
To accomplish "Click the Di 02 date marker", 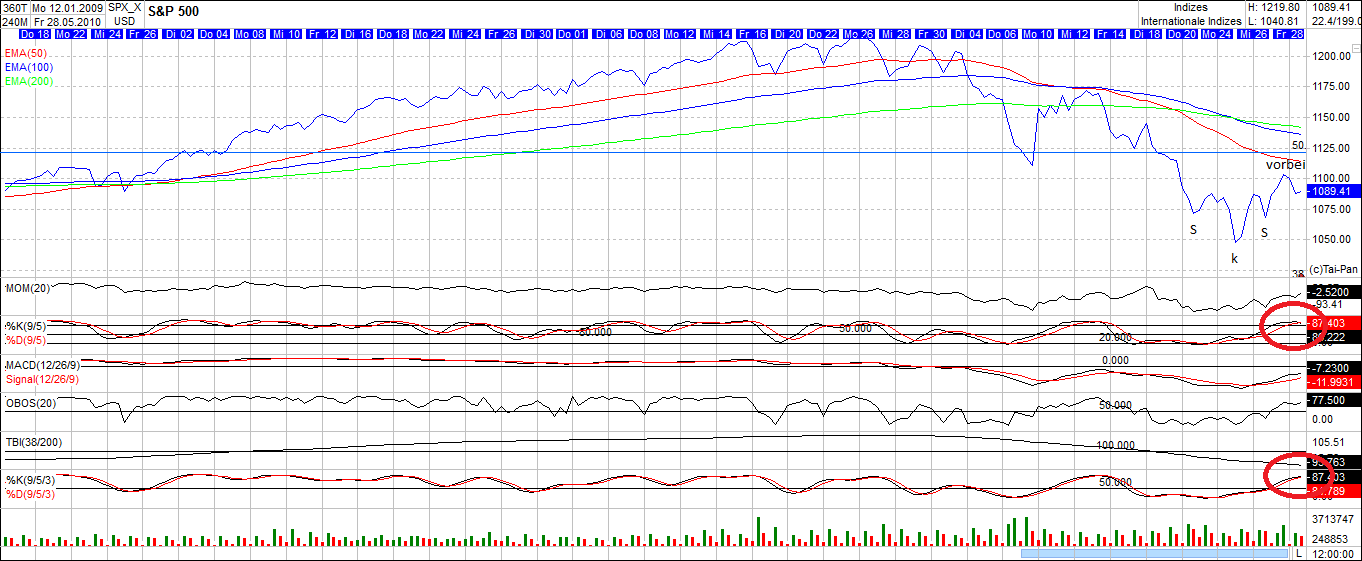I will point(179,34).
